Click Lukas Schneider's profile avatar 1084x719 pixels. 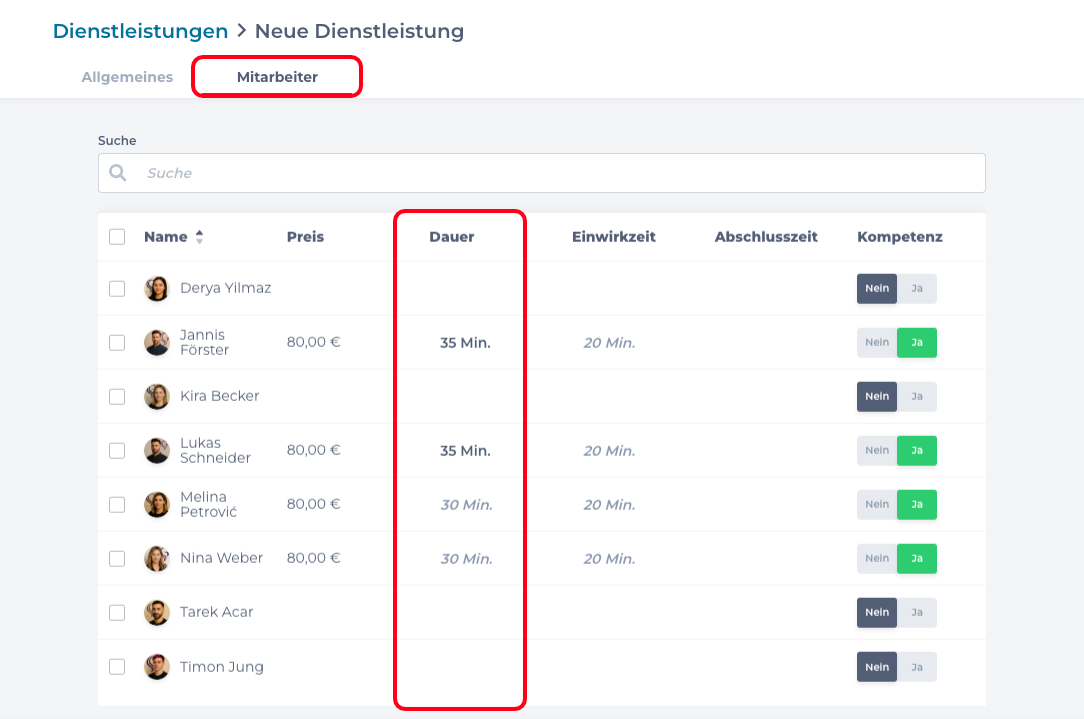157,451
